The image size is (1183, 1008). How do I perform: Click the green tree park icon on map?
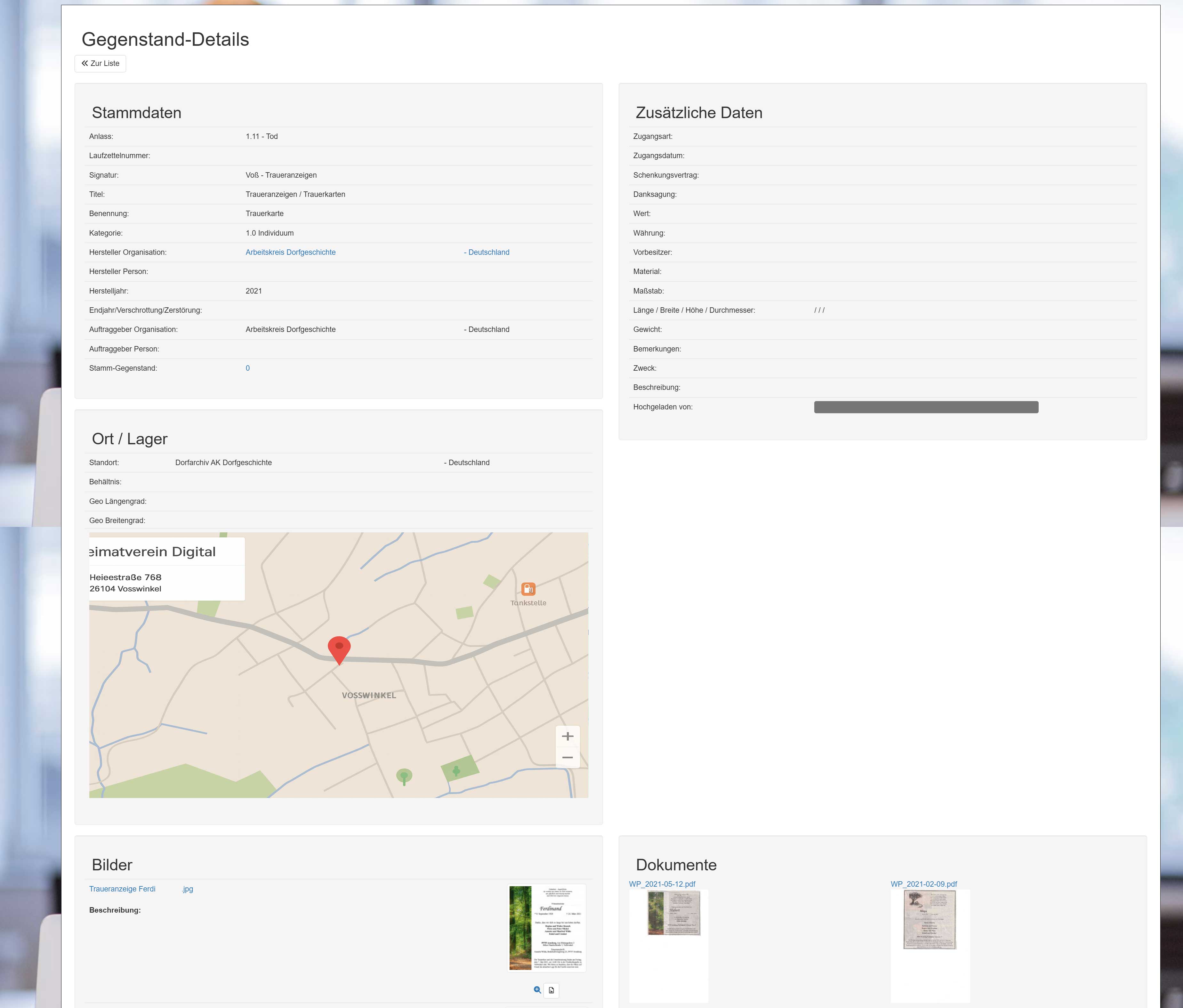click(404, 776)
